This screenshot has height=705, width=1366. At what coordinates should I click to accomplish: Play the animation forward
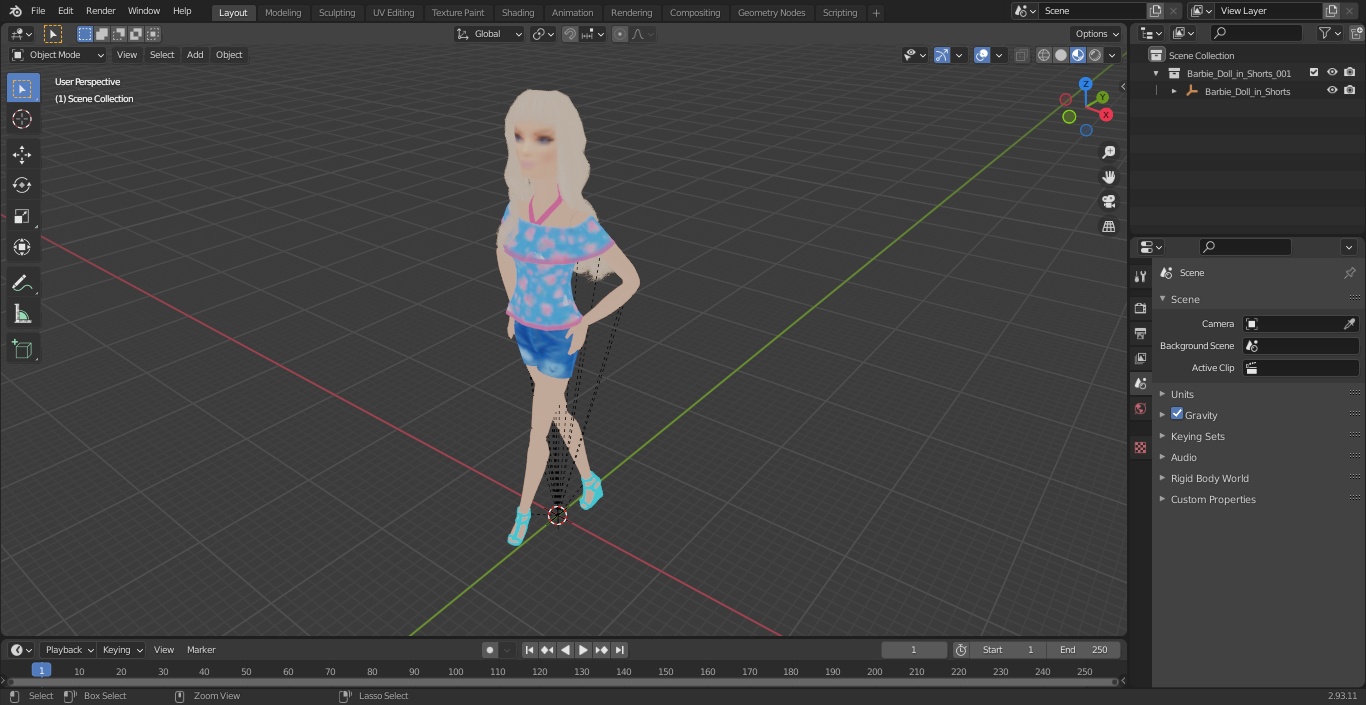coord(583,650)
